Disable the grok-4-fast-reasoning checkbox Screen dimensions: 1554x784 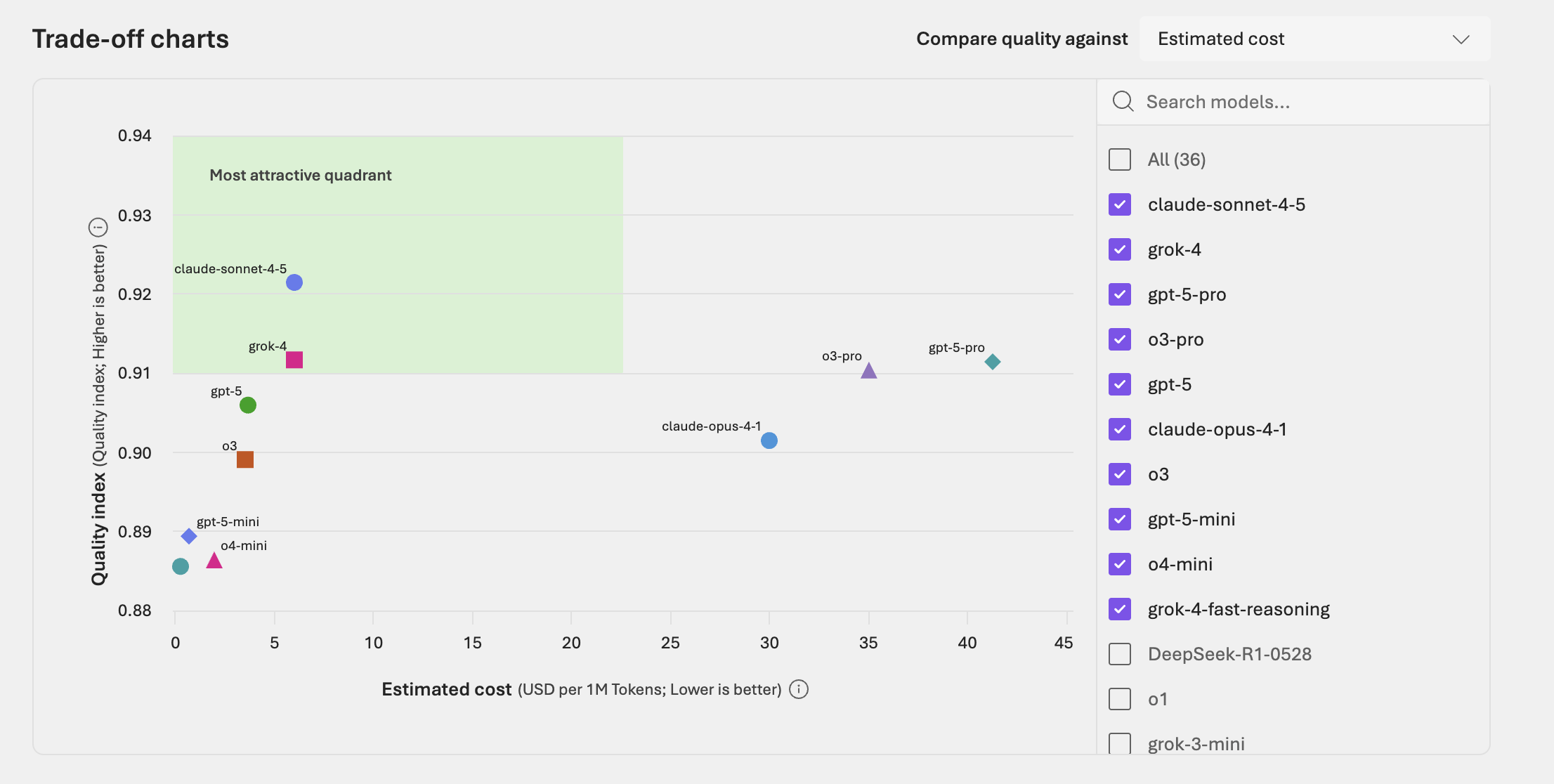(x=1120, y=609)
